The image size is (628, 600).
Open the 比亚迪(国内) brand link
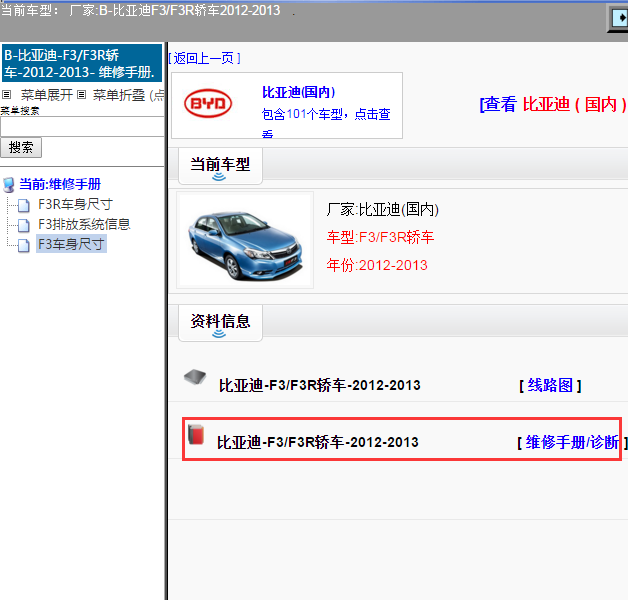[299, 92]
